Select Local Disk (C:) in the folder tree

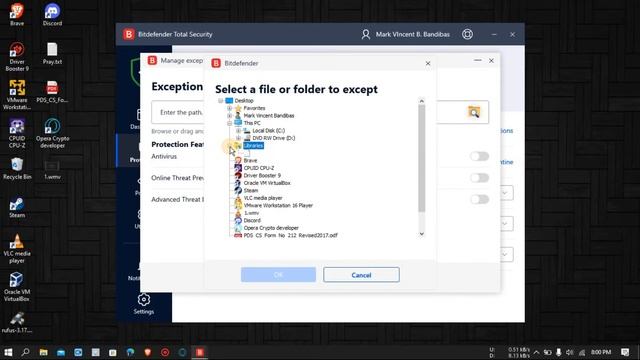268,131
